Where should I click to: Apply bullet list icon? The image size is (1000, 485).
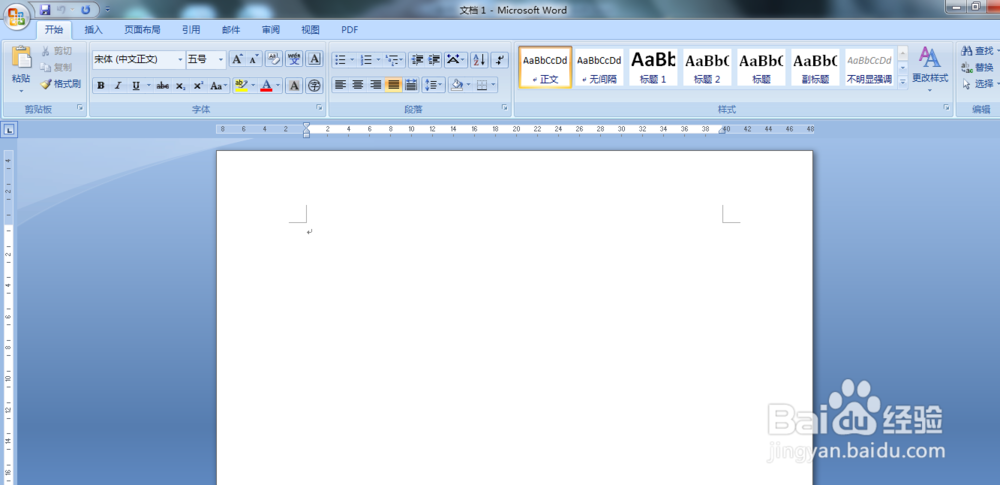[x=341, y=60]
